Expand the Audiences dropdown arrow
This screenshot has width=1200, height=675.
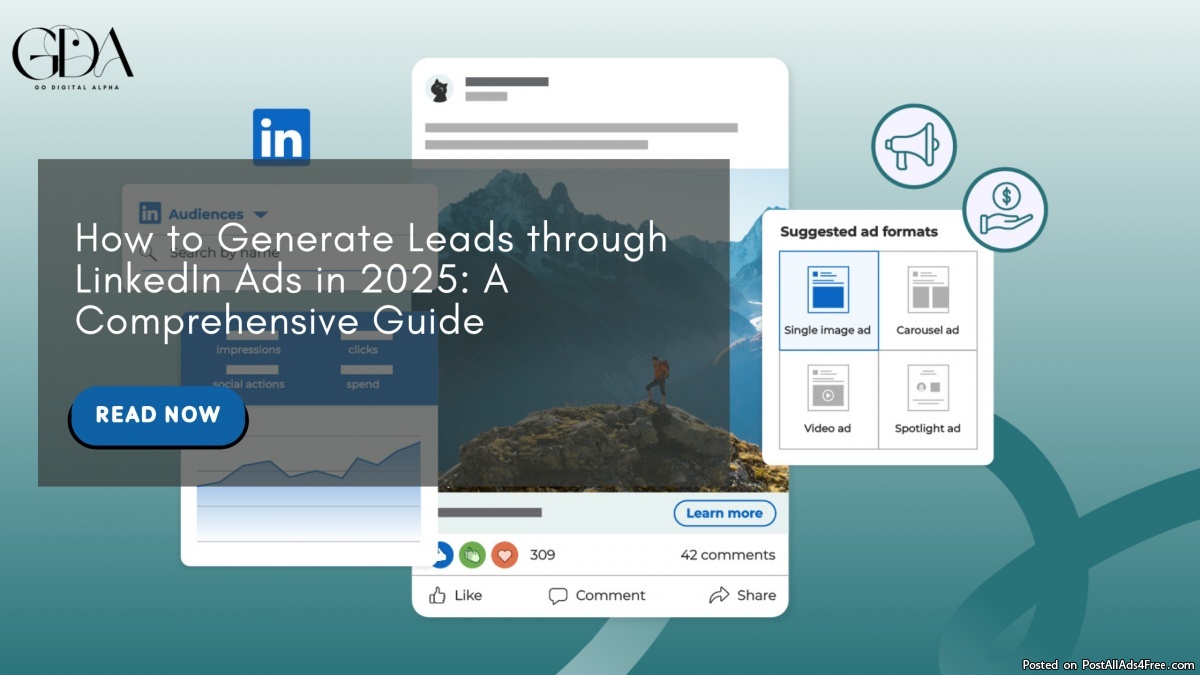(261, 214)
